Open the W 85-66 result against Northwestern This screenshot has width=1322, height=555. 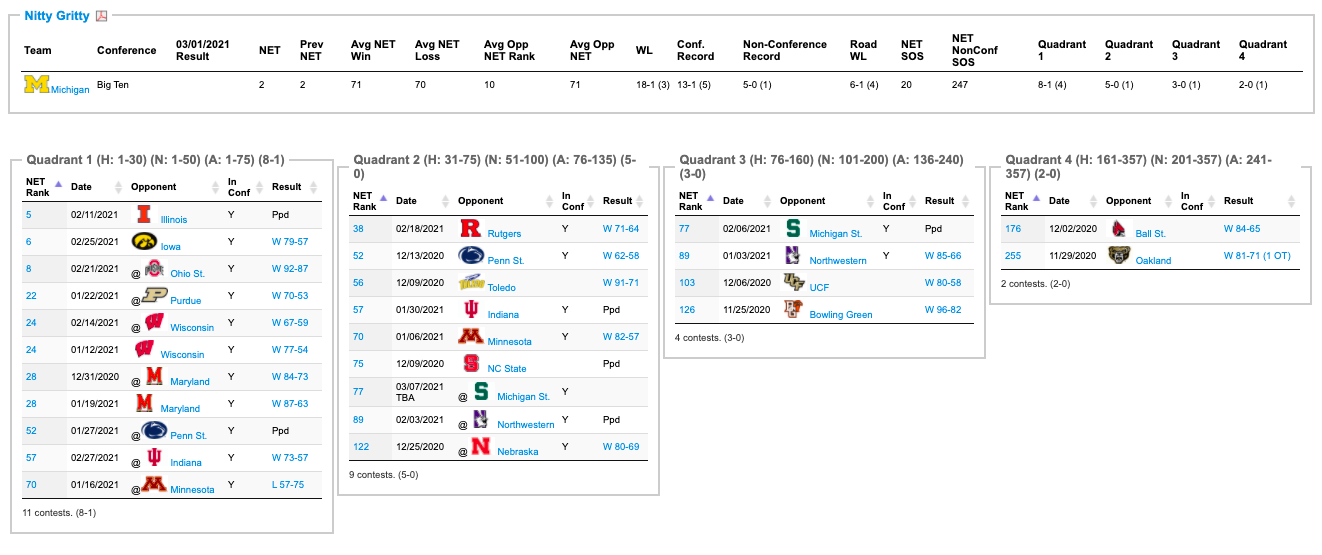click(944, 255)
